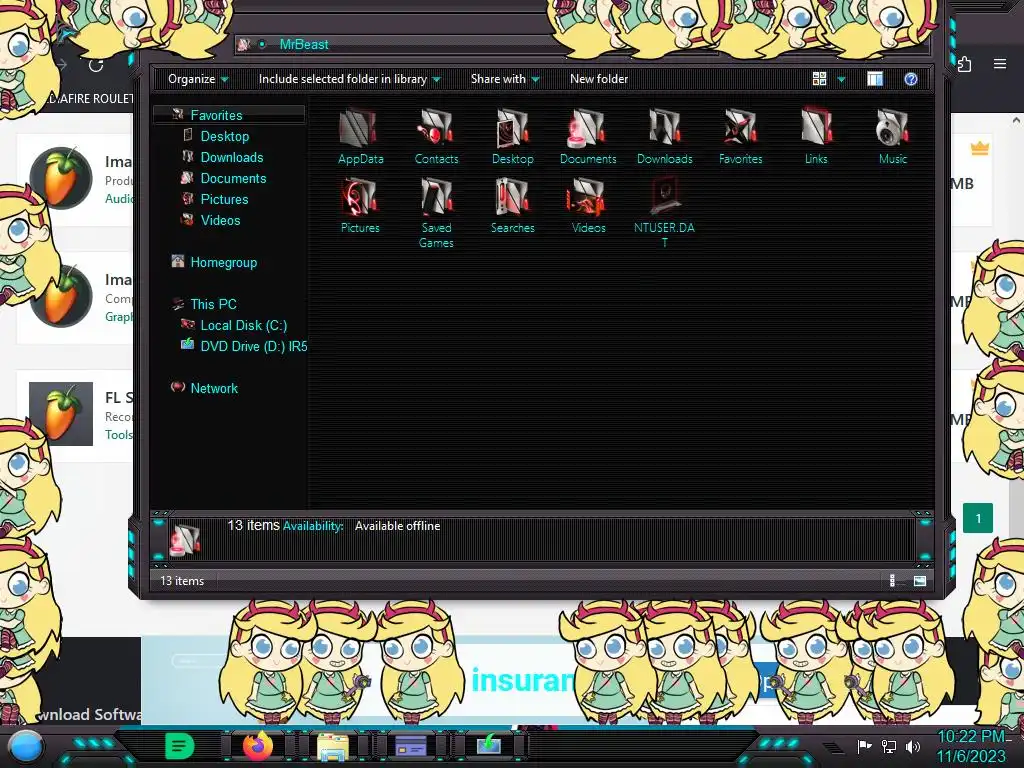This screenshot has height=768, width=1024.
Task: Go to Videos in navigation pane
Action: (220, 220)
